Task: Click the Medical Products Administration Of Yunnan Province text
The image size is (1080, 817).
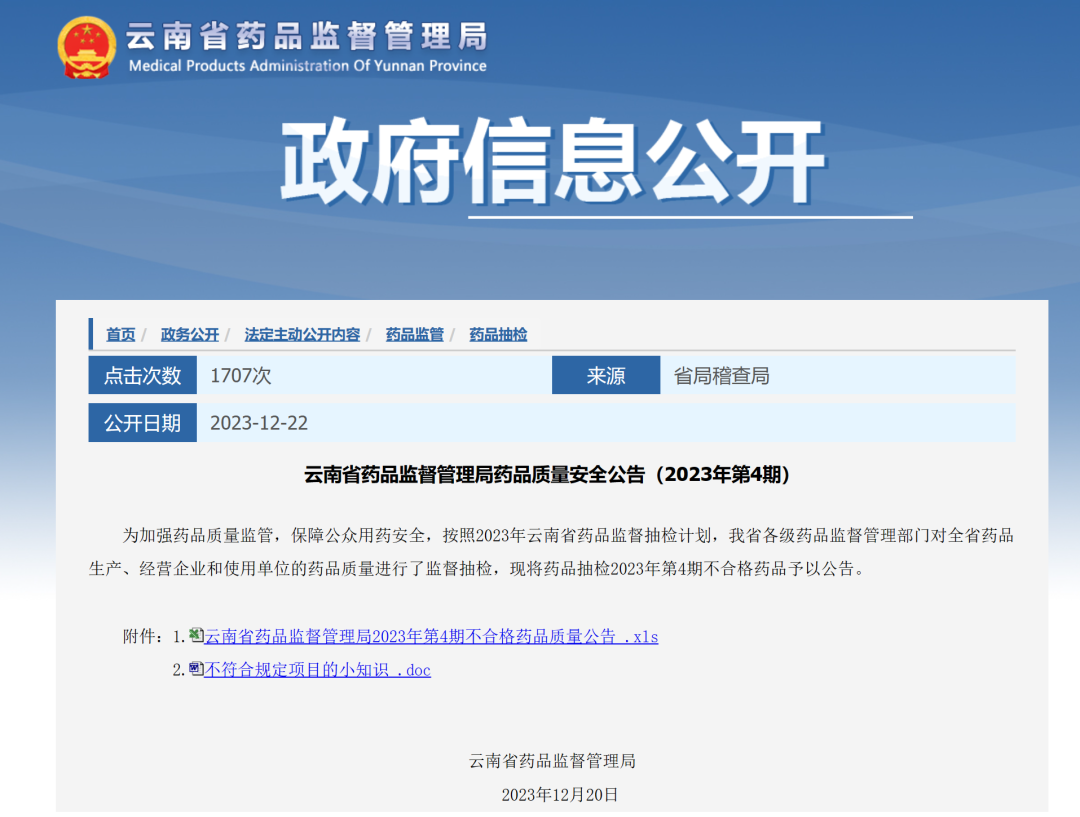Action: coord(307,66)
